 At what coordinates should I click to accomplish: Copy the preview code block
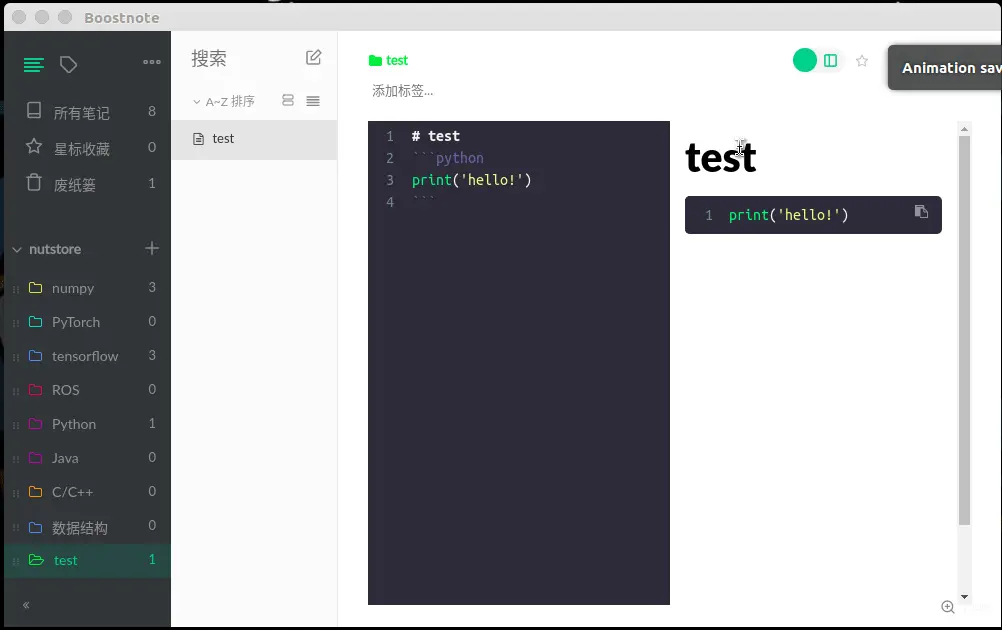click(921, 211)
